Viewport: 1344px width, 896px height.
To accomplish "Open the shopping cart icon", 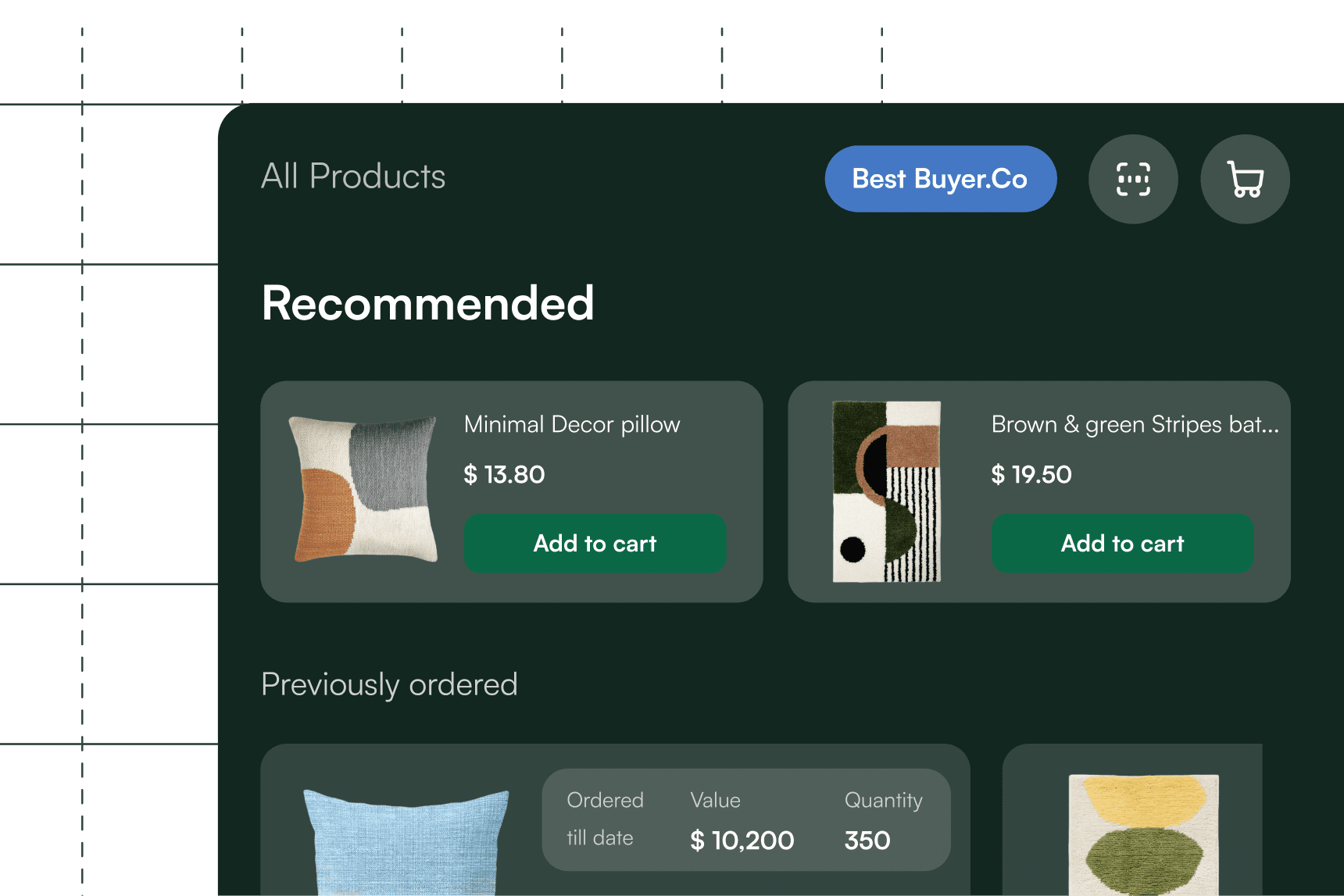I will (x=1245, y=179).
